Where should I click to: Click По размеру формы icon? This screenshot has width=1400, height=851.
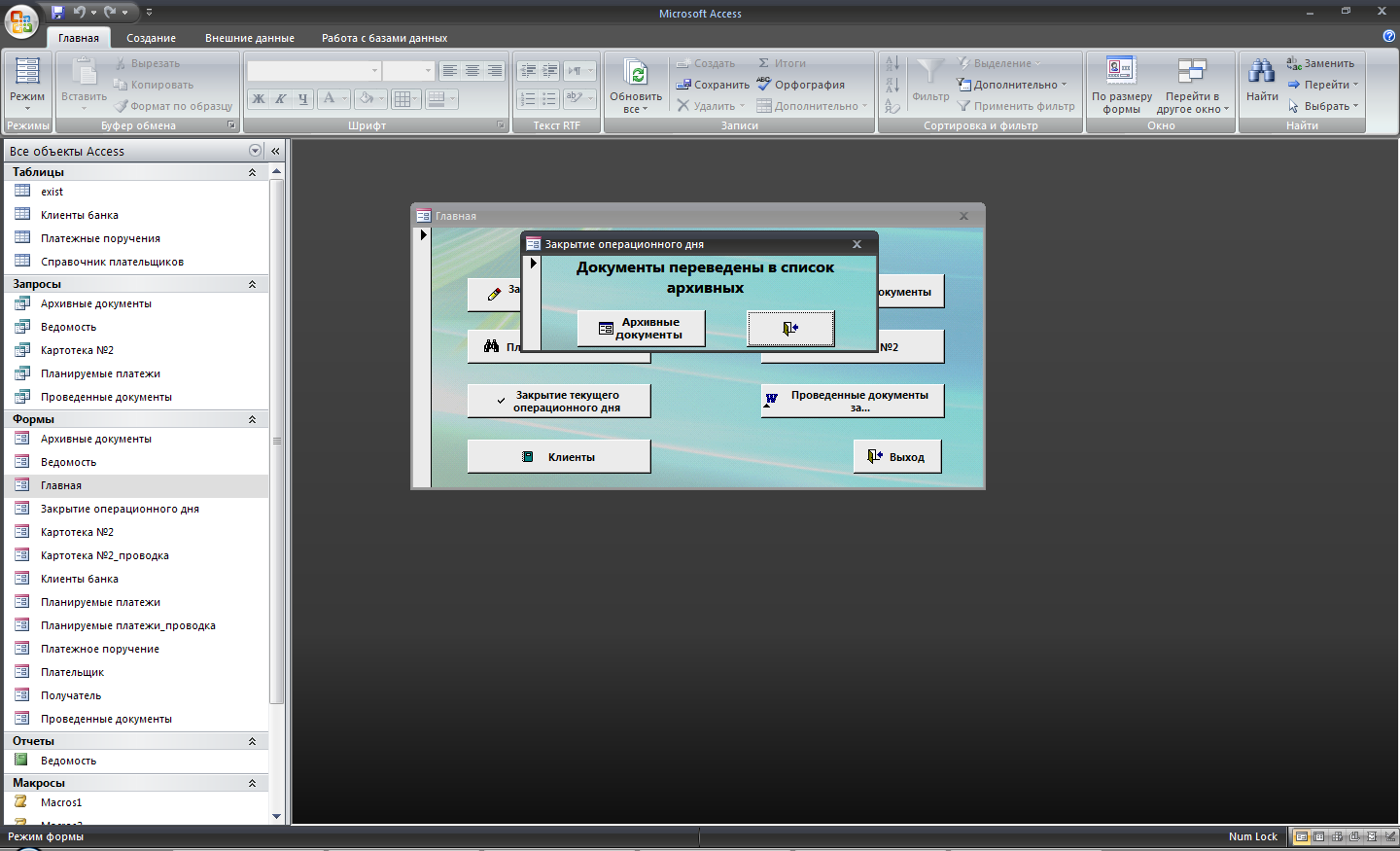click(1121, 71)
